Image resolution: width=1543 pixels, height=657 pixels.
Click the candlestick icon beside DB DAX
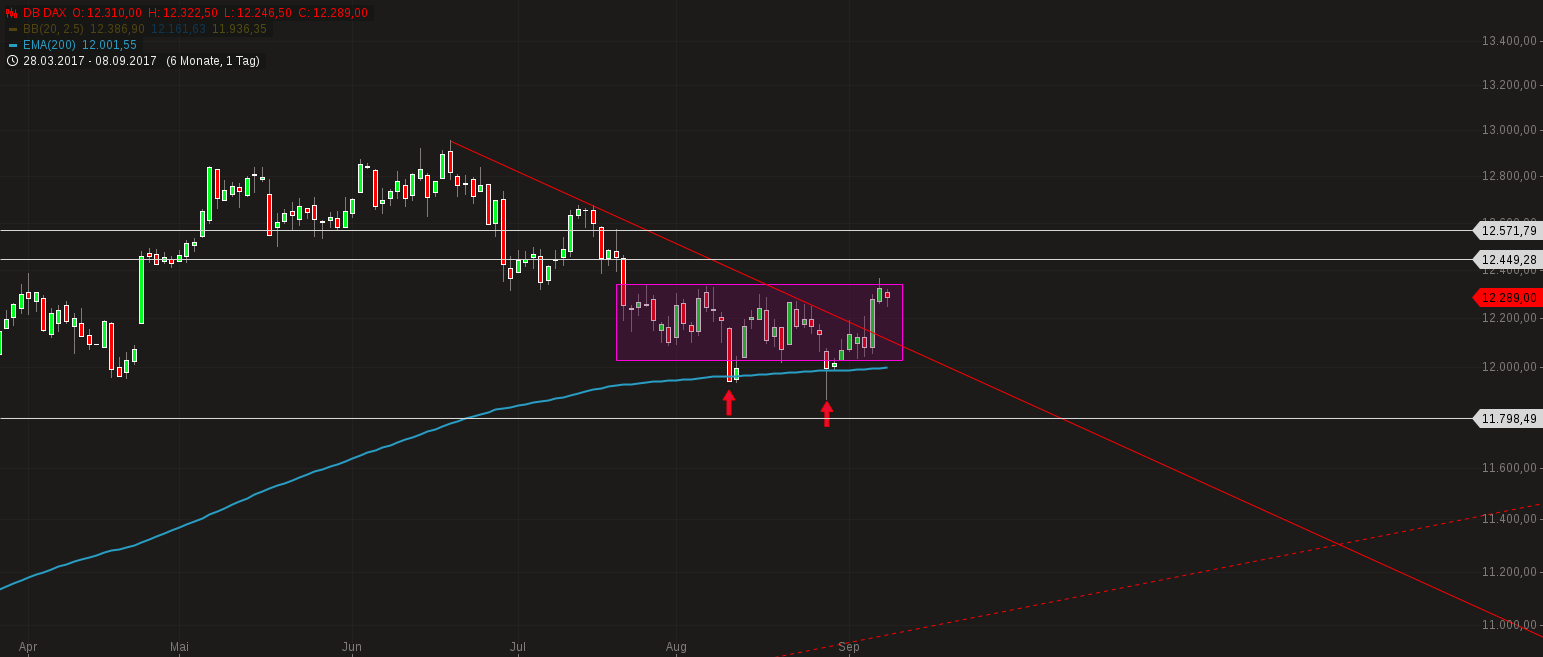pyautogui.click(x=12, y=13)
